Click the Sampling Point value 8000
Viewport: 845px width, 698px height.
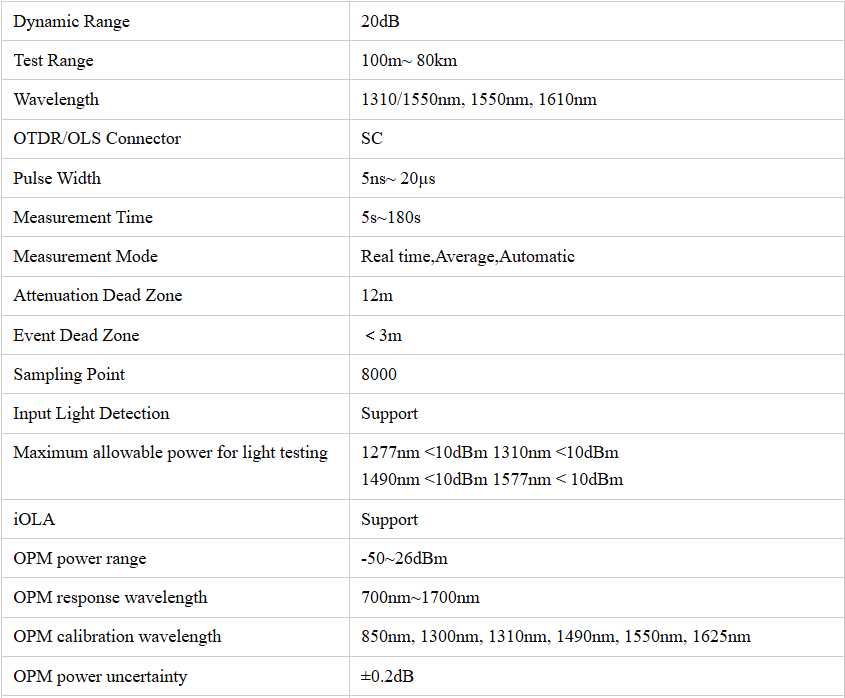379,374
